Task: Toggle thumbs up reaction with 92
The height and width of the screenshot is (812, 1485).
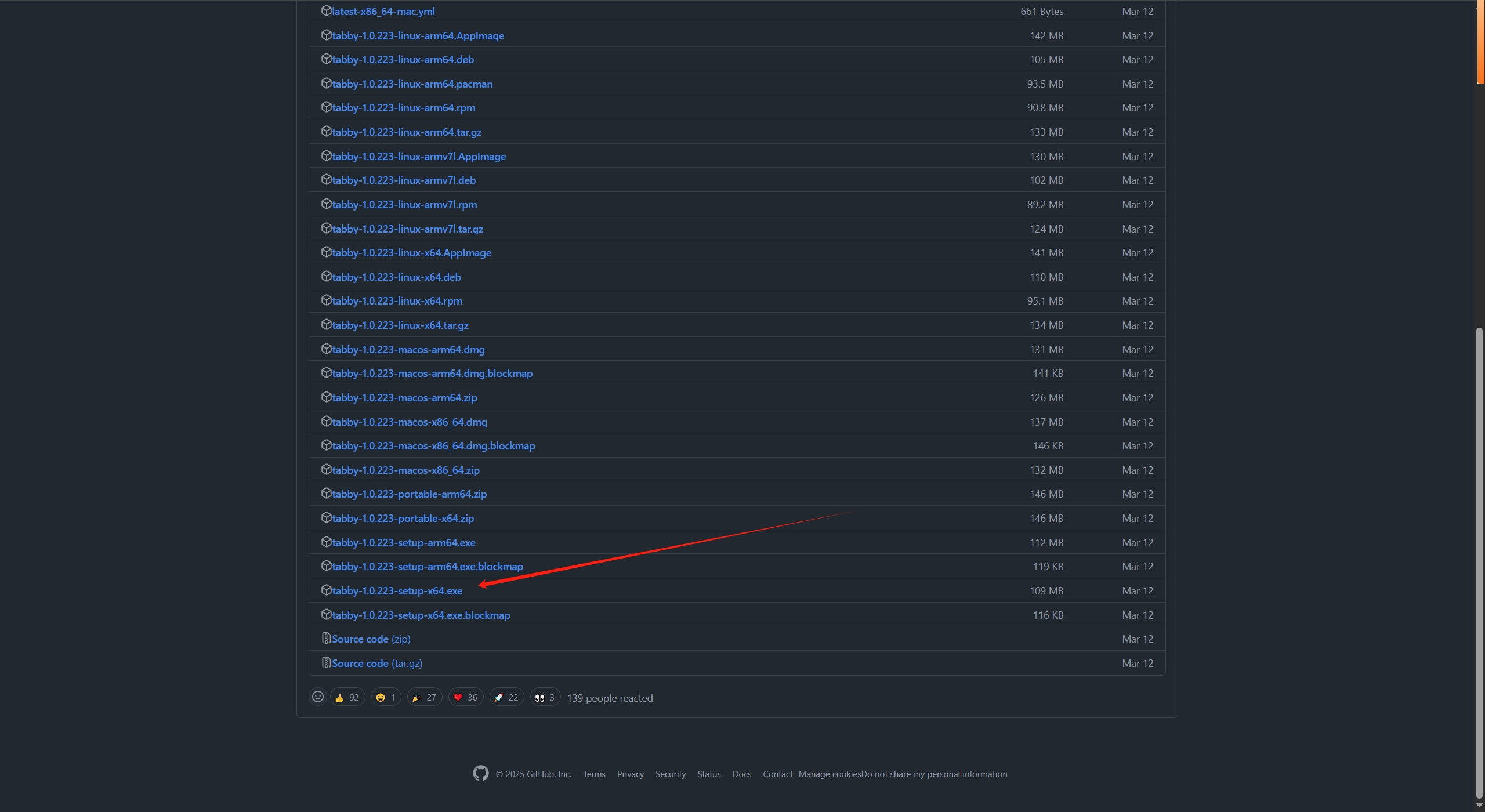Action: pos(347,698)
